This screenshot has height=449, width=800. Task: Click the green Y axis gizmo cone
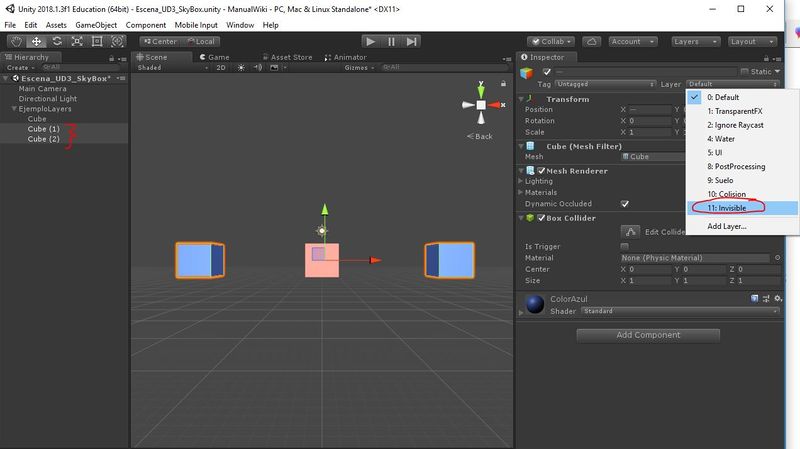[x=481, y=90]
